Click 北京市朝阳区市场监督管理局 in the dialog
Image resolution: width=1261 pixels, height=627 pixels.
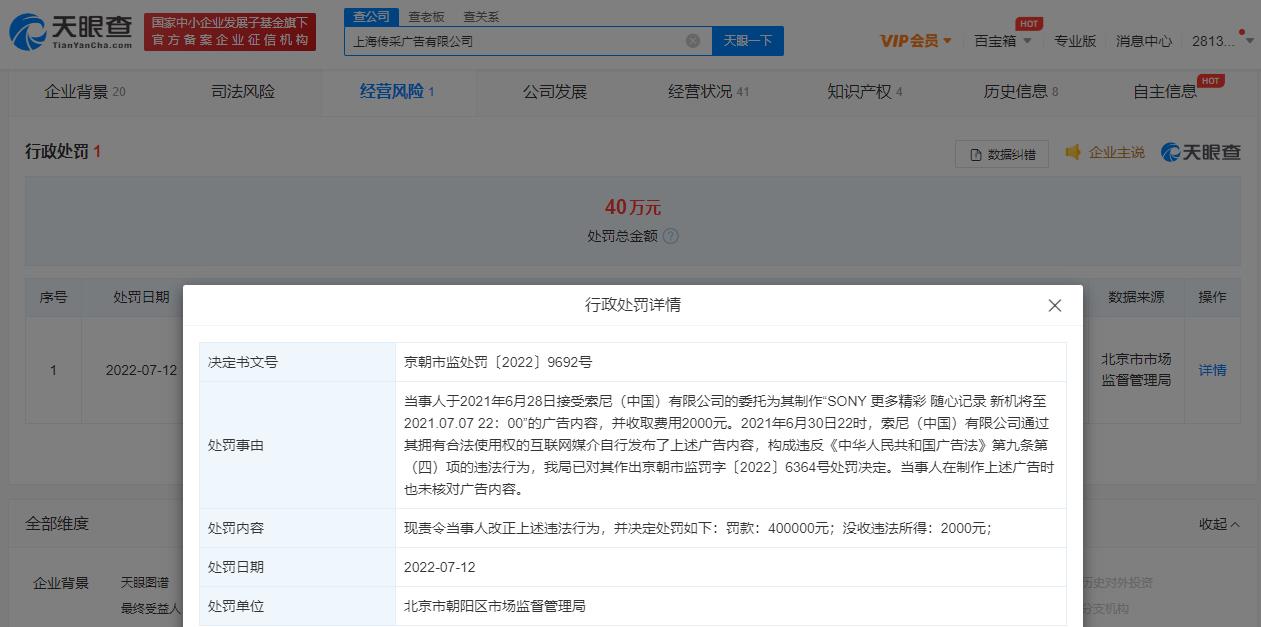[494, 606]
